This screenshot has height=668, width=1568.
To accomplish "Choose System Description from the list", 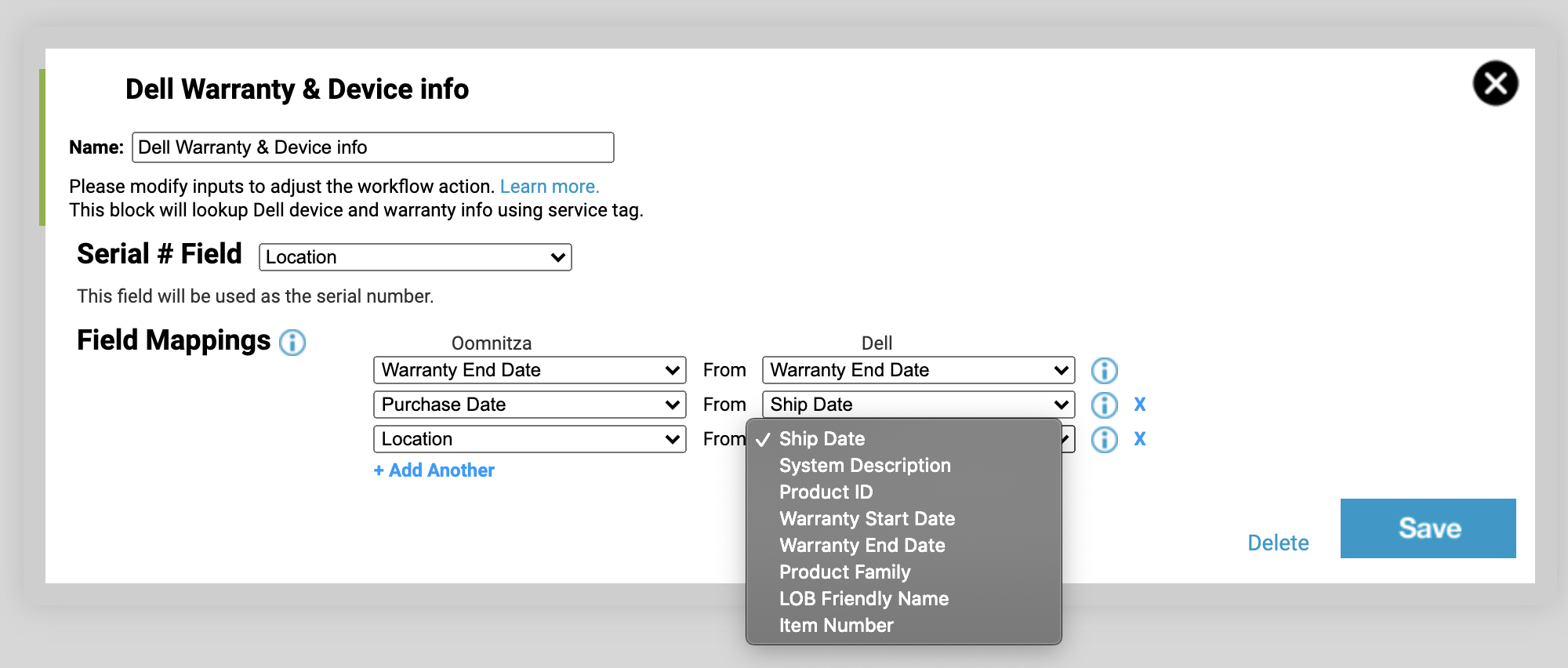I will [864, 466].
